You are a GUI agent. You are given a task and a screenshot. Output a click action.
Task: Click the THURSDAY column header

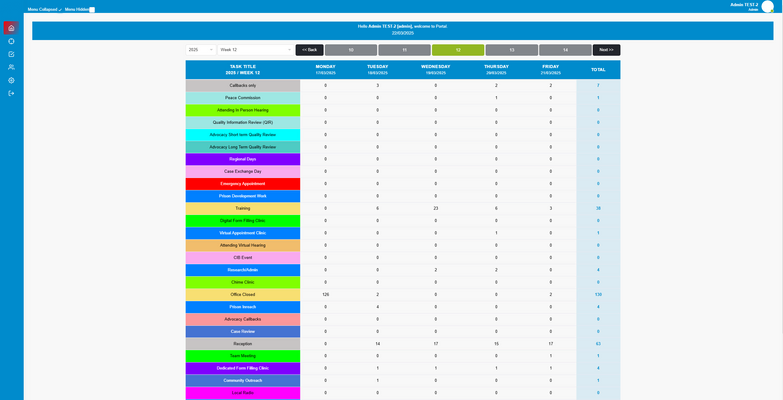tap(496, 69)
